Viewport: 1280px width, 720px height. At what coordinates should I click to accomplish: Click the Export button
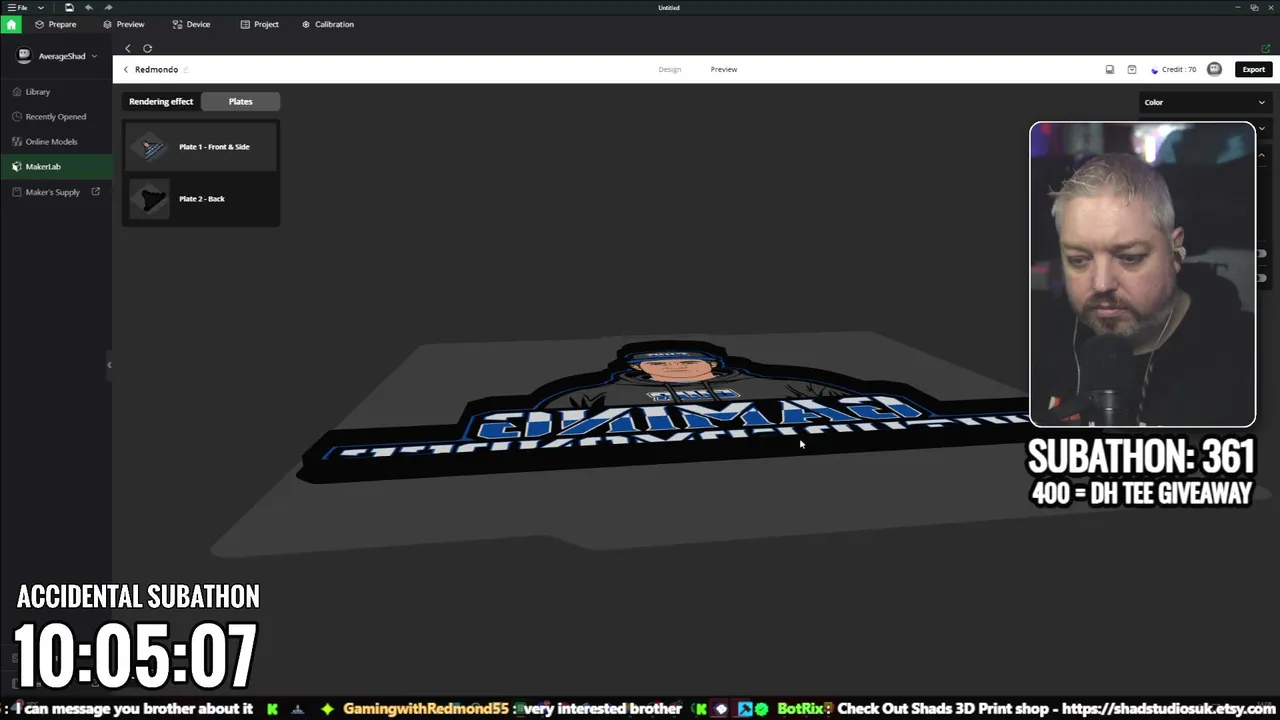pyautogui.click(x=1253, y=69)
